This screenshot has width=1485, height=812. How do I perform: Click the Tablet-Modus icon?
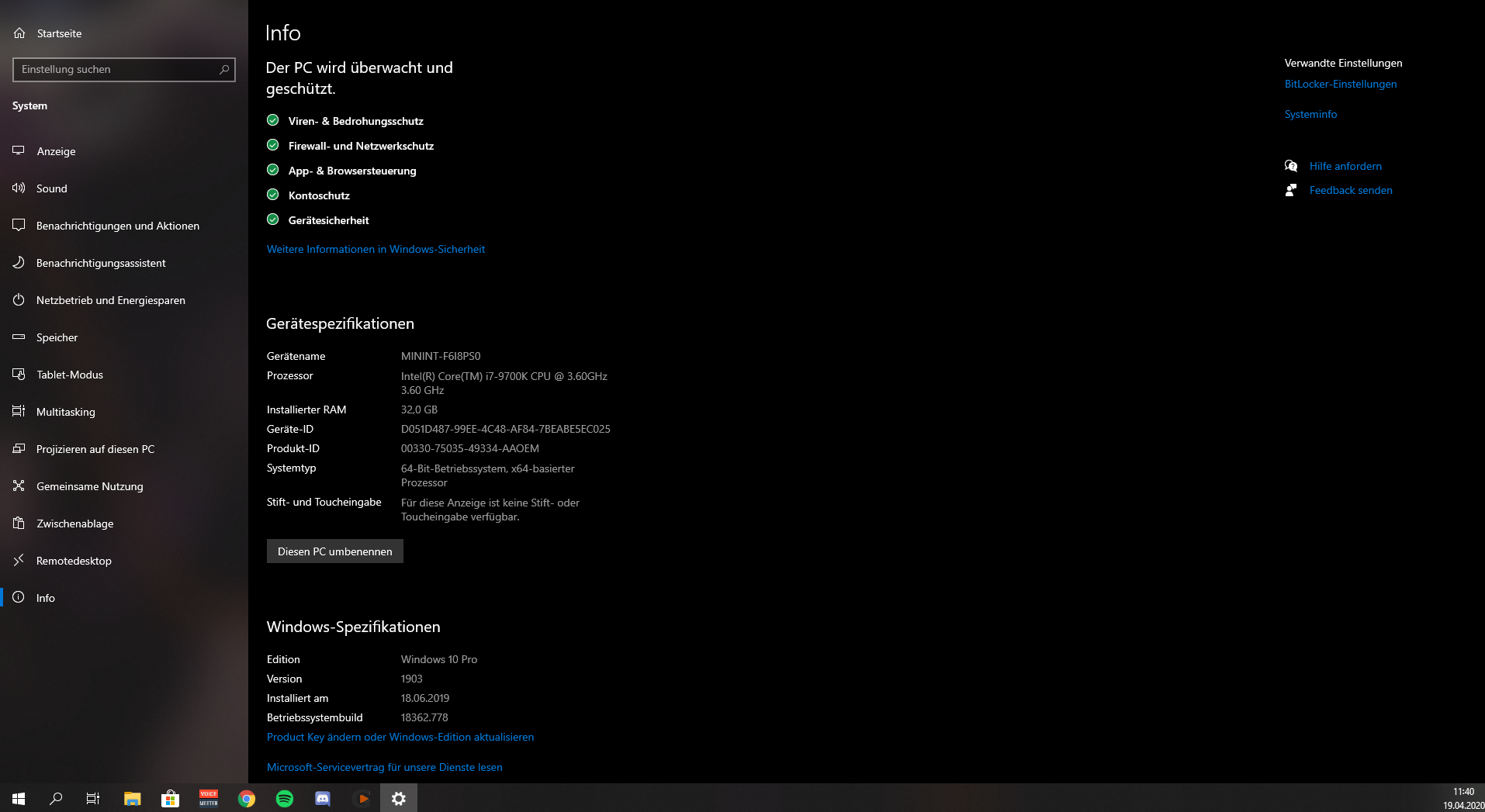click(x=19, y=374)
